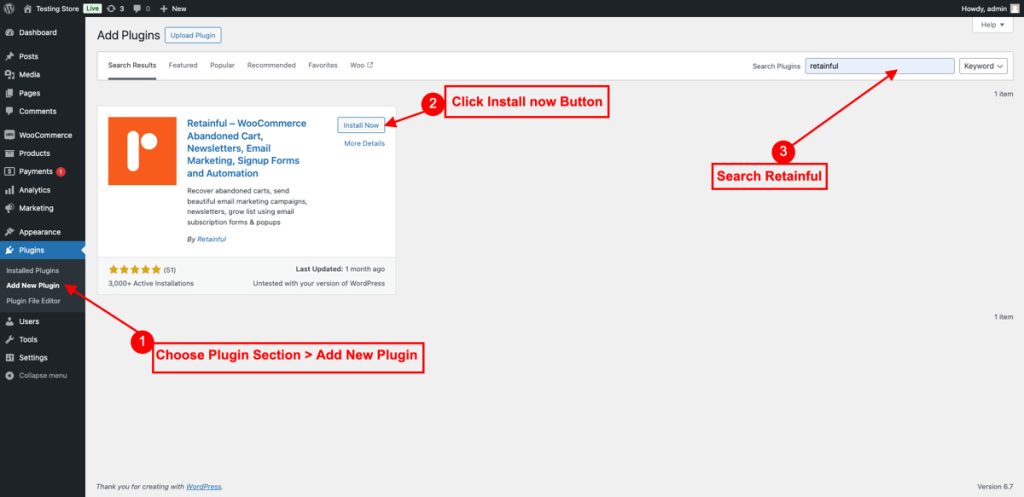Open Plugin File Editor submenu item
This screenshot has height=497, width=1024.
(x=33, y=301)
